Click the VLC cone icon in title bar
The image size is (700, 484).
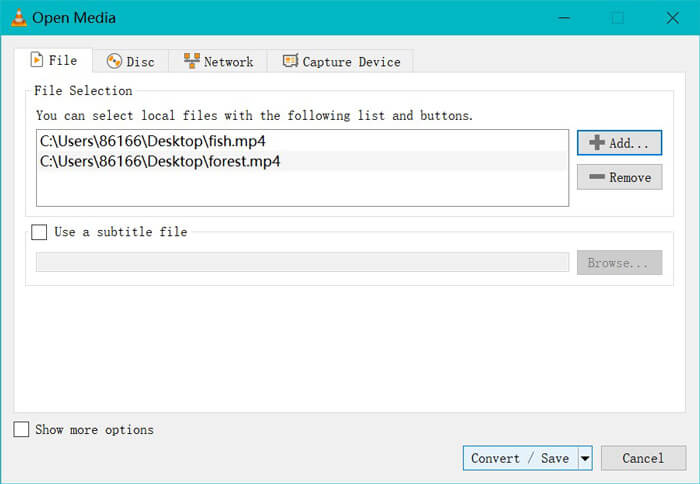click(18, 18)
